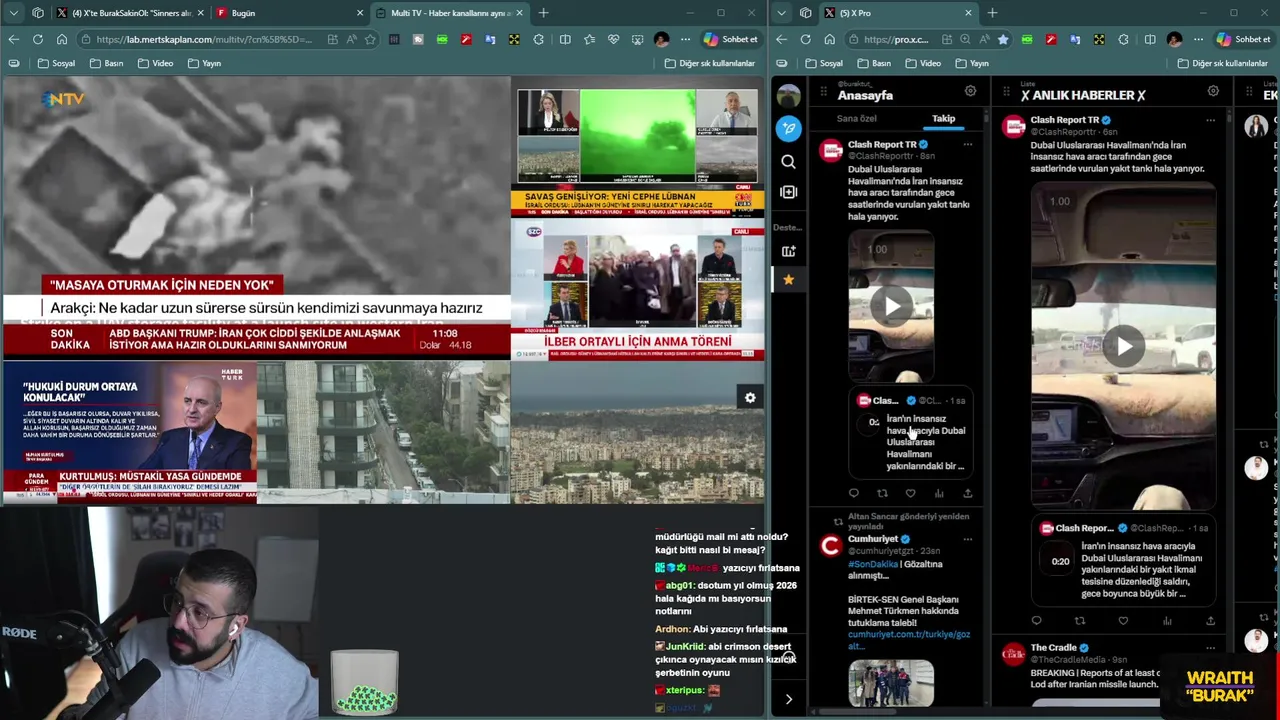This screenshot has height=720, width=1280.
Task: Open the Sohbet et Copilot button in left browser
Action: 731,39
